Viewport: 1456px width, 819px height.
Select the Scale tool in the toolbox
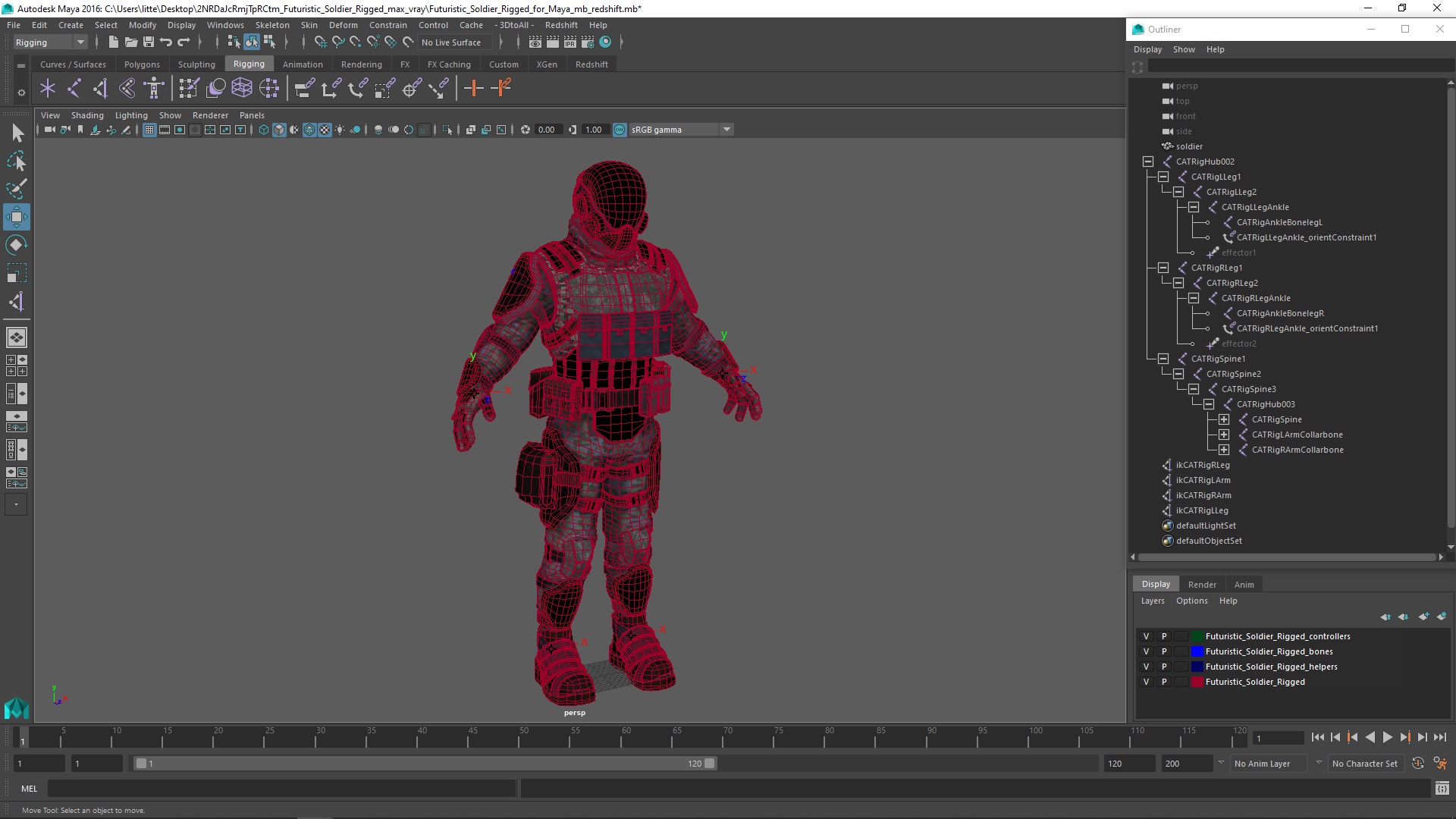coord(16,273)
